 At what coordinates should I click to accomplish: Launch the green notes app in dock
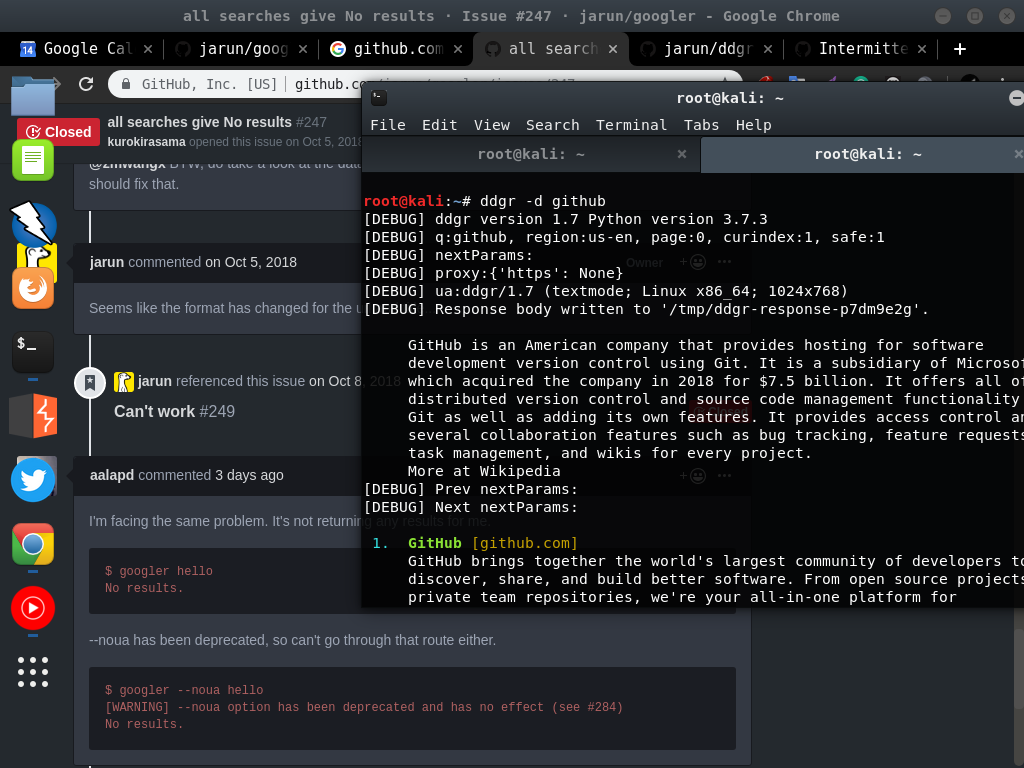pos(33,160)
